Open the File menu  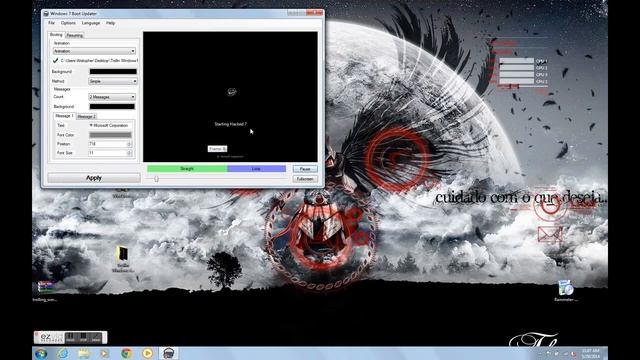point(51,23)
